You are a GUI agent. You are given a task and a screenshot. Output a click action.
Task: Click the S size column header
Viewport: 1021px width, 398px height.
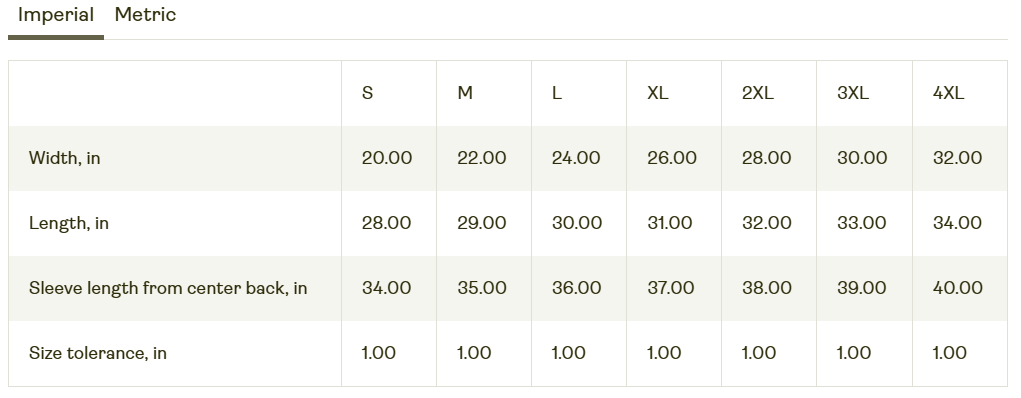(368, 93)
